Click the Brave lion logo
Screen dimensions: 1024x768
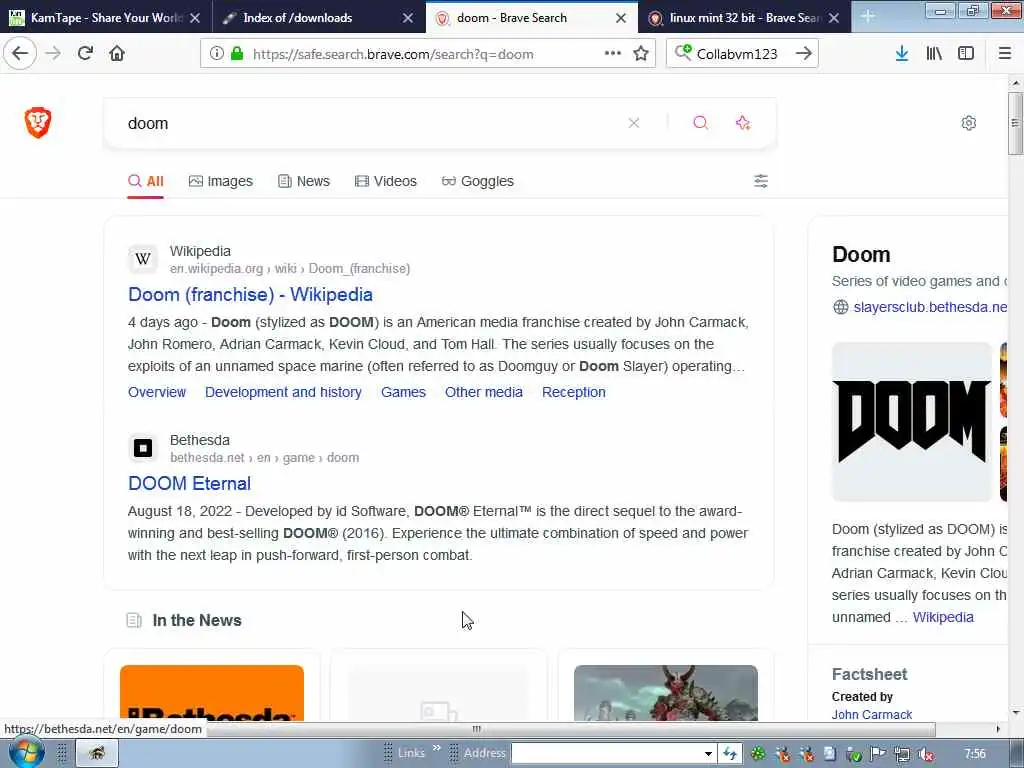38,123
